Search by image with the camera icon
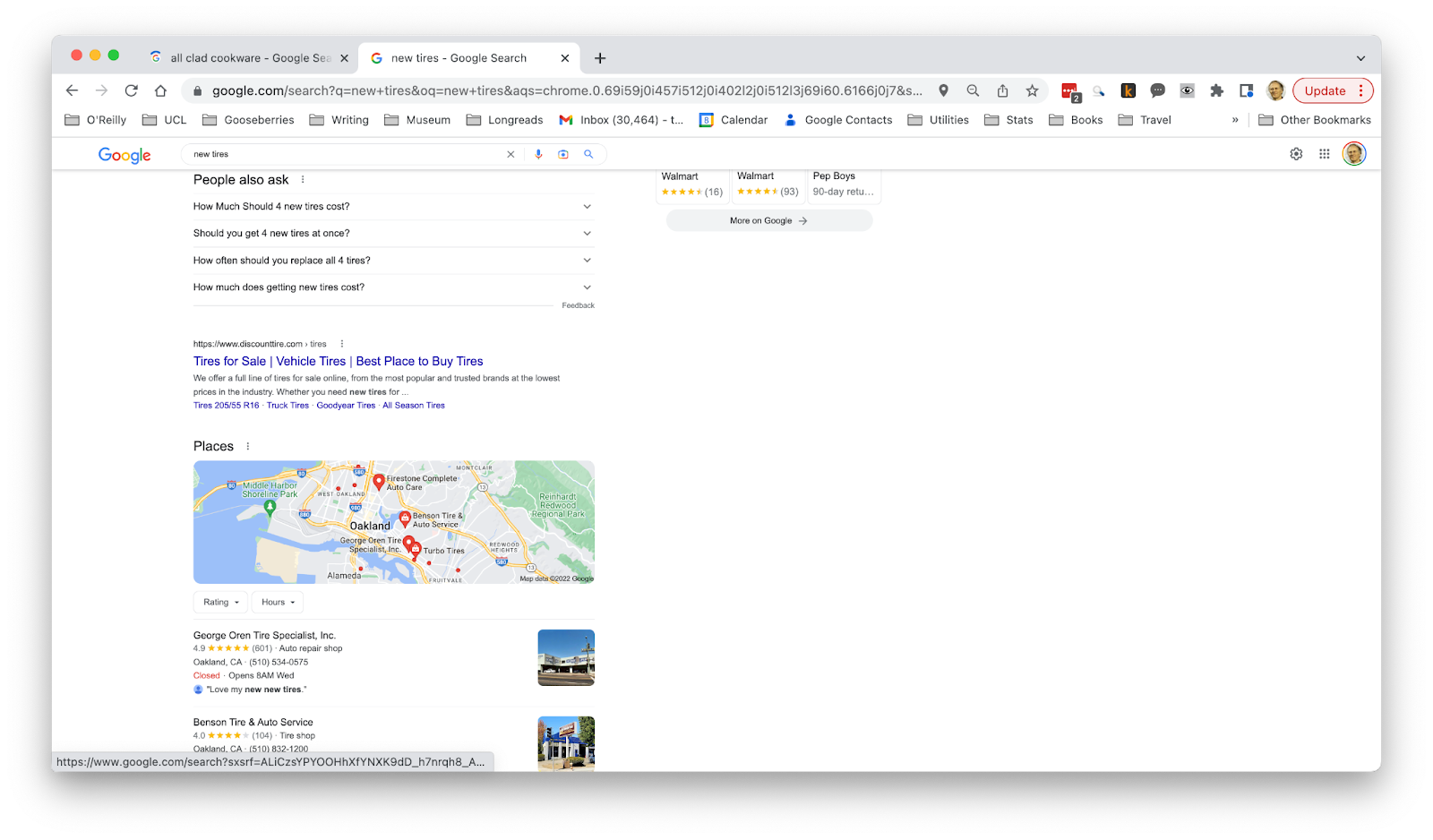 click(x=563, y=154)
